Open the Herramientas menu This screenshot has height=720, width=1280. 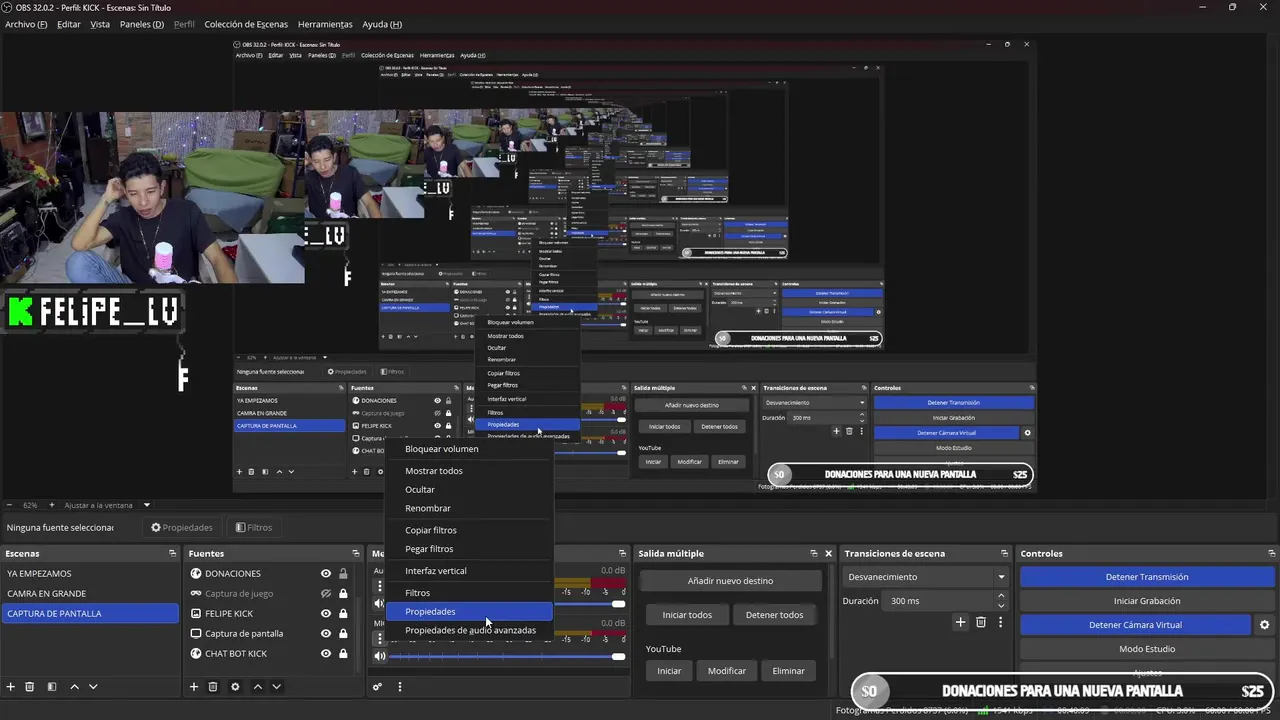coord(325,24)
